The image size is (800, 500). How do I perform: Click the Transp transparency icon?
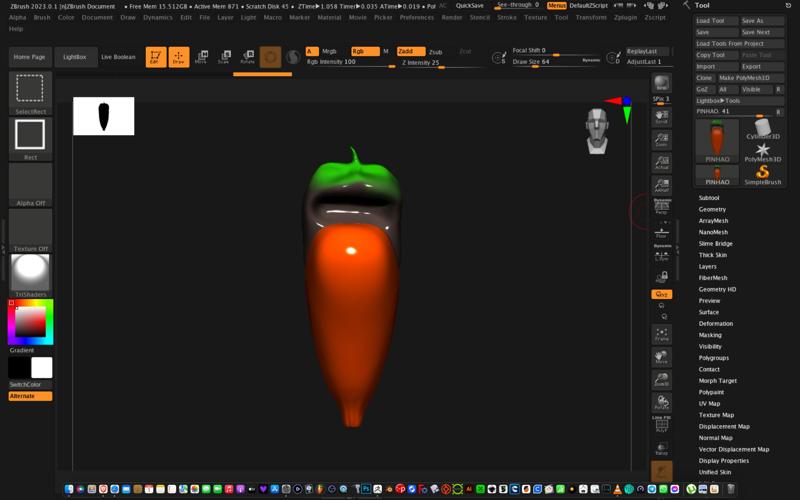pos(661,448)
